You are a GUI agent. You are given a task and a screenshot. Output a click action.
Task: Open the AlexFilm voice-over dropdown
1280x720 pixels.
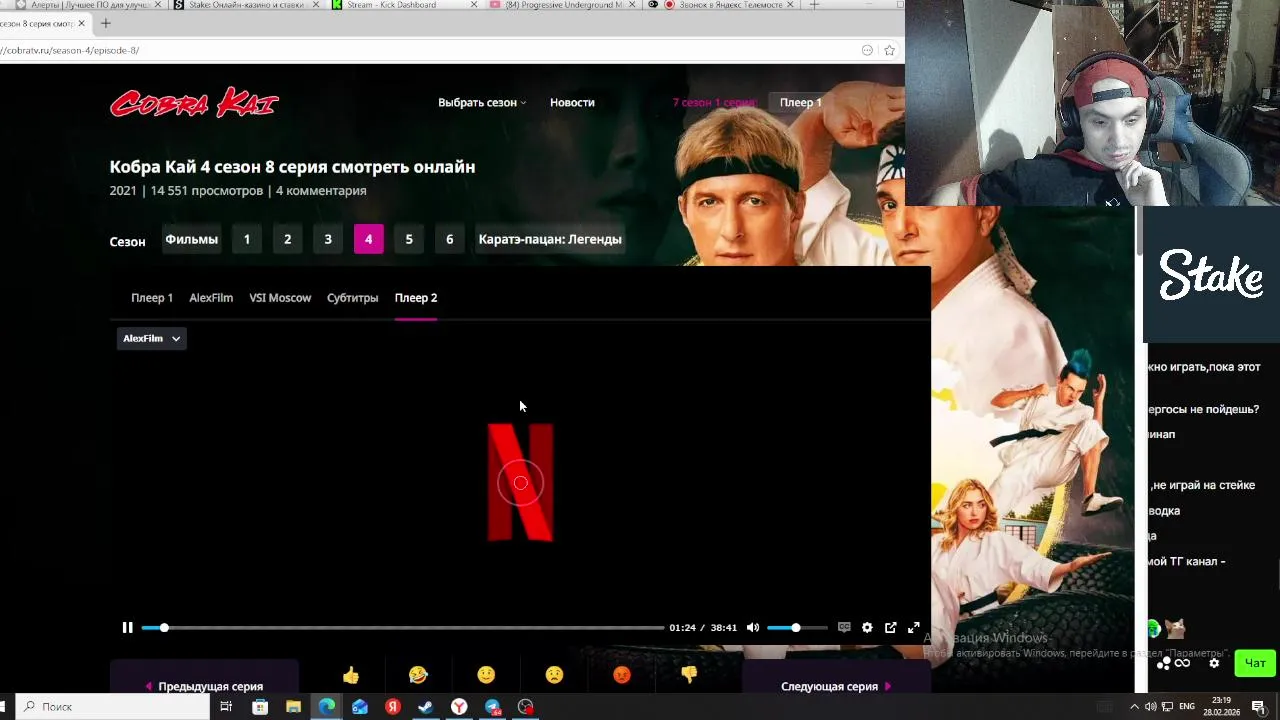[151, 338]
